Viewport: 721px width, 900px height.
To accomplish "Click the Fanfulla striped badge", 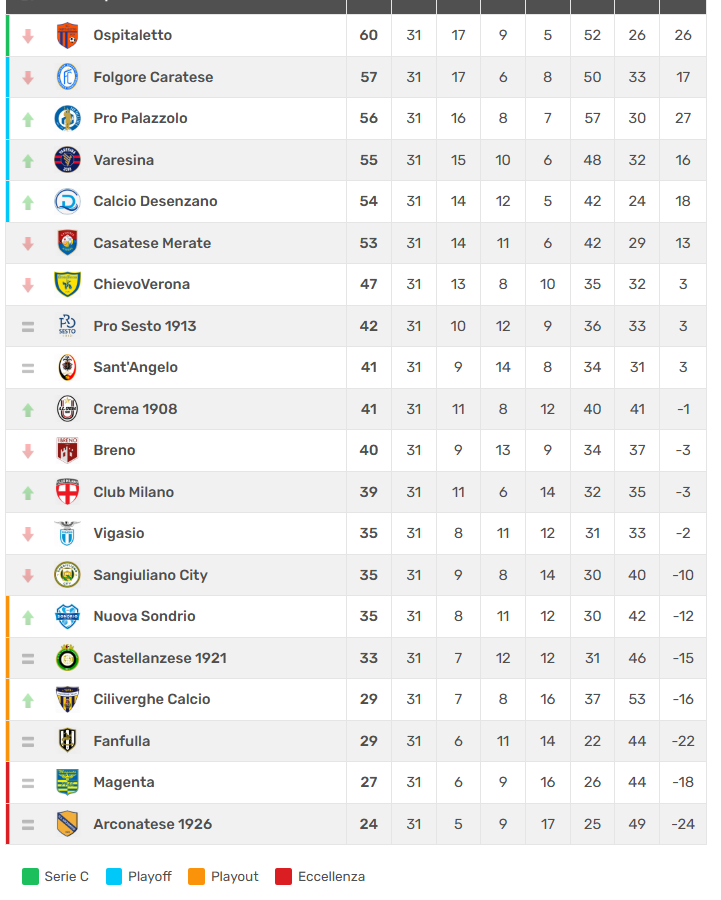I will click(67, 741).
